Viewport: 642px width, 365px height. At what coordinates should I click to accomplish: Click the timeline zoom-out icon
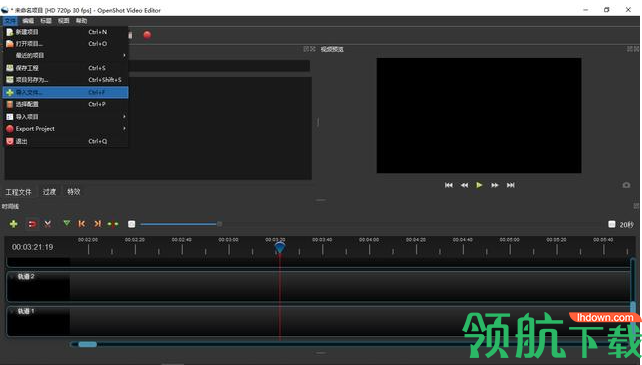pyautogui.click(x=131, y=224)
